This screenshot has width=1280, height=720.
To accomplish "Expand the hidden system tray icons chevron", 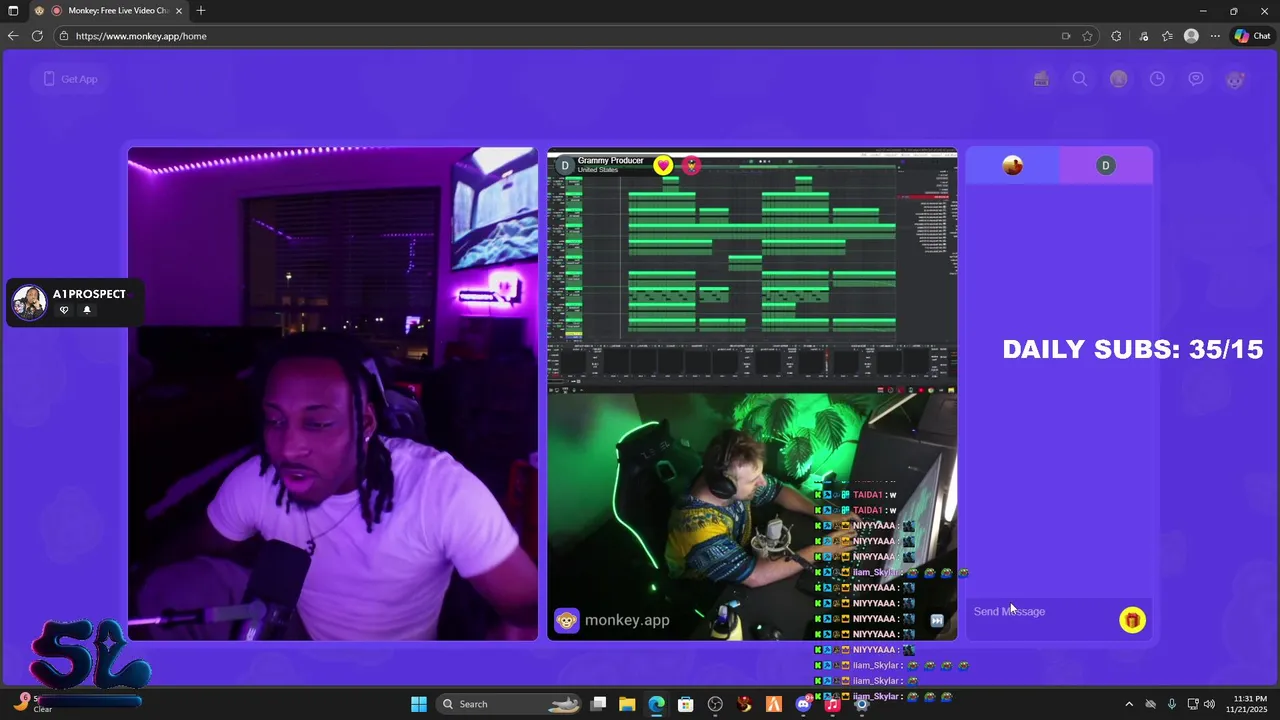I will coord(1129,704).
